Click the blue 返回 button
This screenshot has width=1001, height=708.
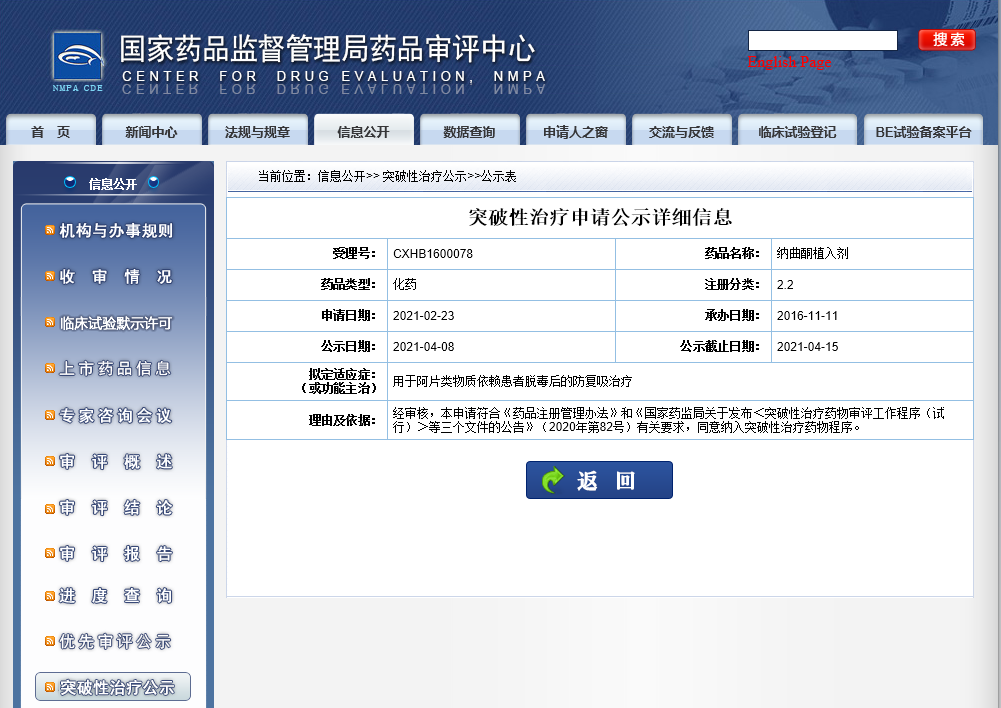click(x=599, y=480)
